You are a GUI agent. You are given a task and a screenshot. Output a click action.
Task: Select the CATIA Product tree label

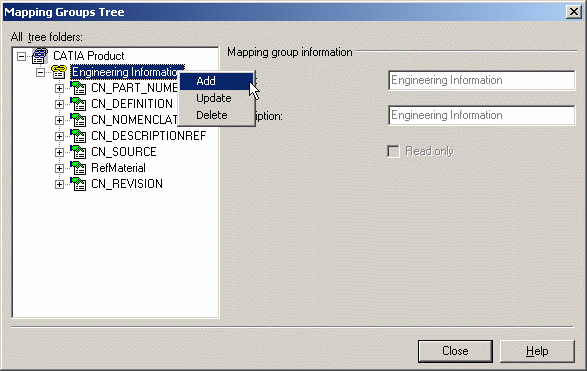pos(89,56)
